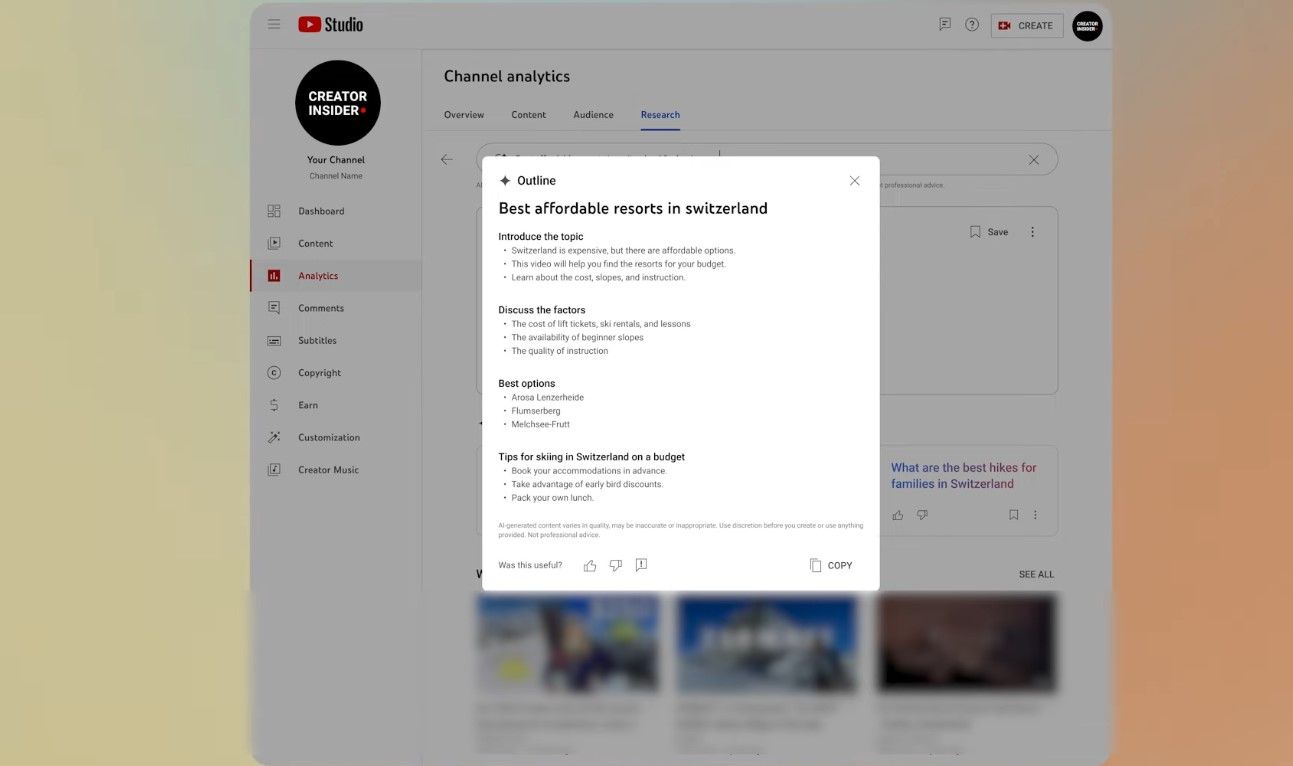This screenshot has width=1293, height=766.
Task: Click the CREATE button in the header
Action: tap(1026, 25)
